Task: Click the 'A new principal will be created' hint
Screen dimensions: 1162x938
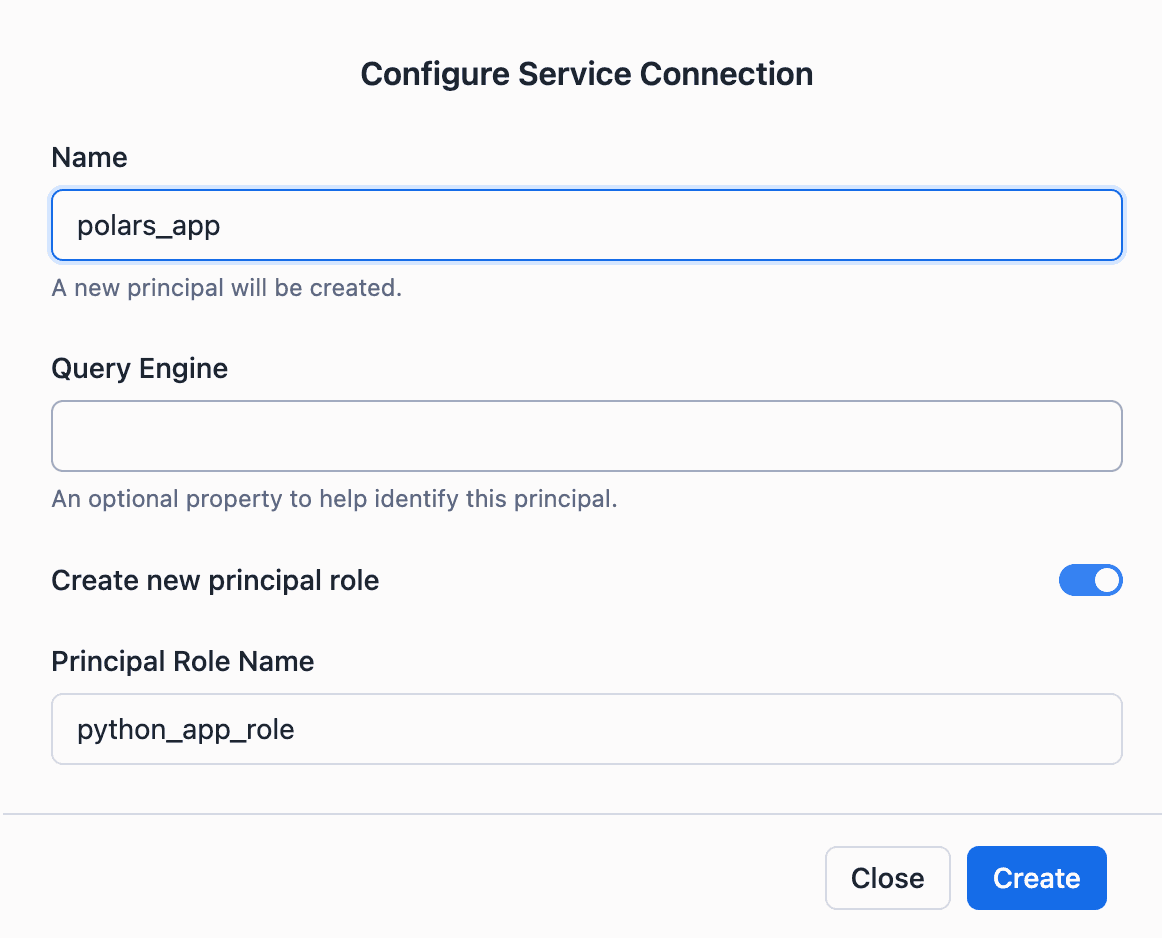Action: coord(226,288)
